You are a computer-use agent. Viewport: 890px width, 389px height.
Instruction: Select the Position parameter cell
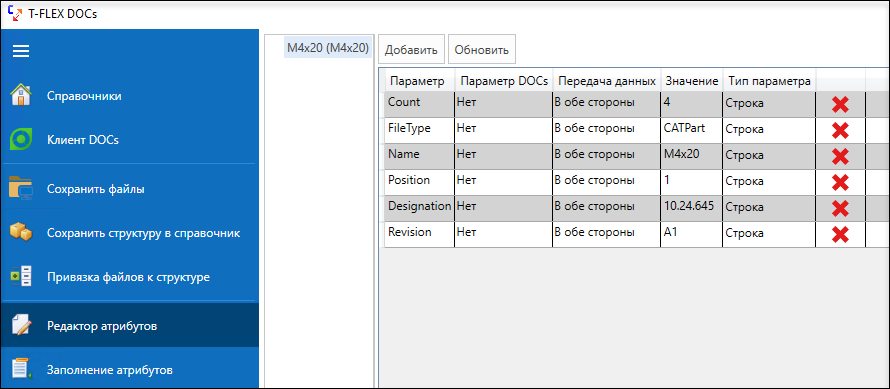pos(419,182)
